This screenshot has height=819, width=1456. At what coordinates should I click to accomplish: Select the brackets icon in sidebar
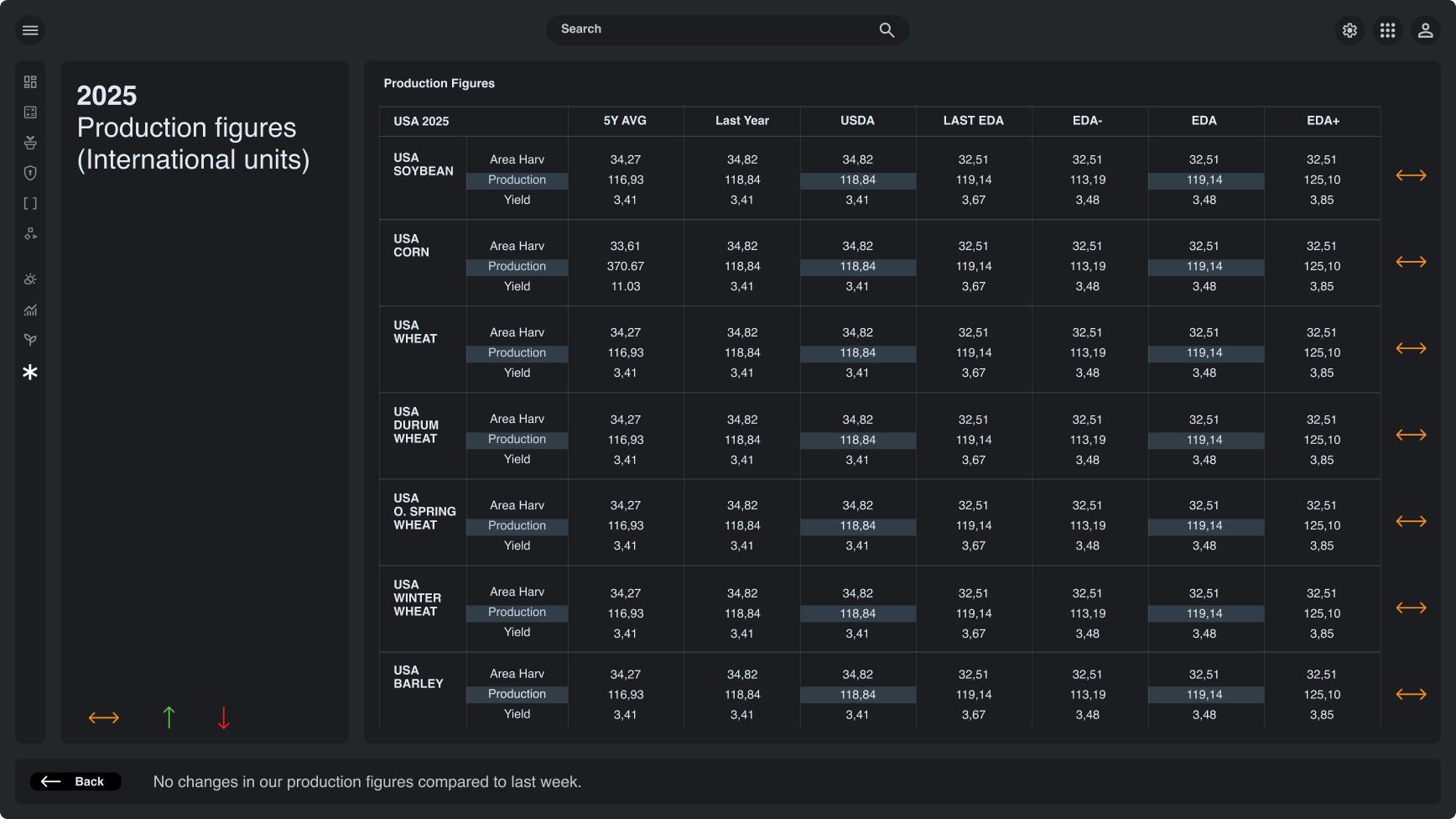[x=30, y=203]
